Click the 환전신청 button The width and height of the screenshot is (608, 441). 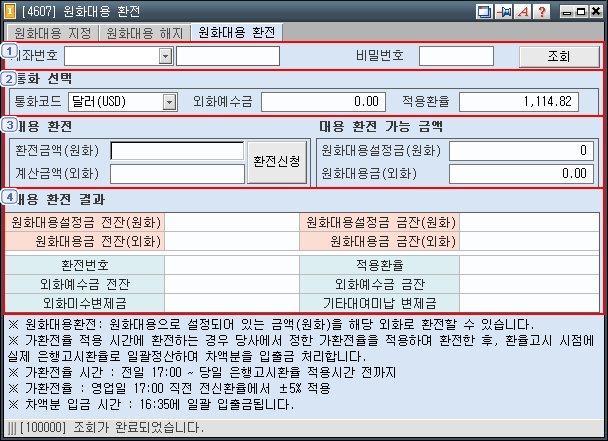point(277,162)
